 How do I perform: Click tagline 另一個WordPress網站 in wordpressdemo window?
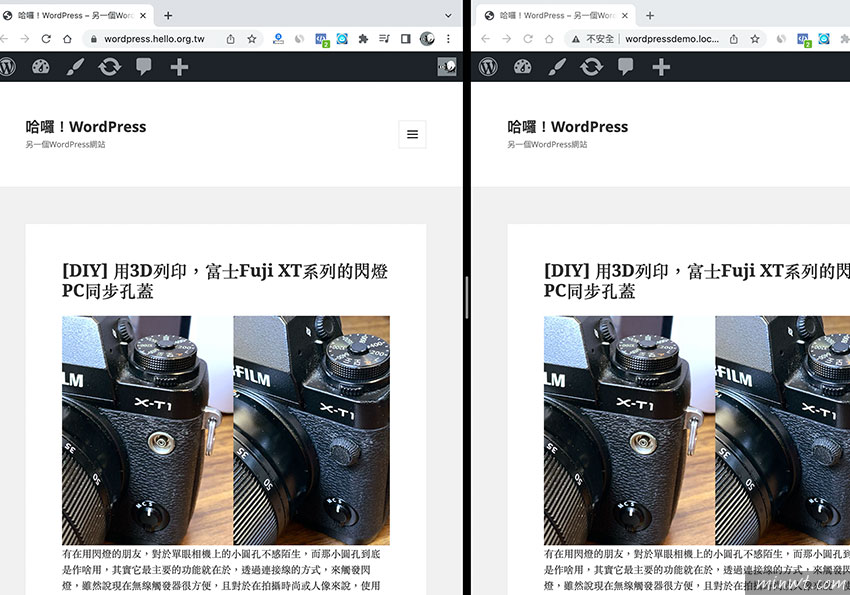point(547,145)
